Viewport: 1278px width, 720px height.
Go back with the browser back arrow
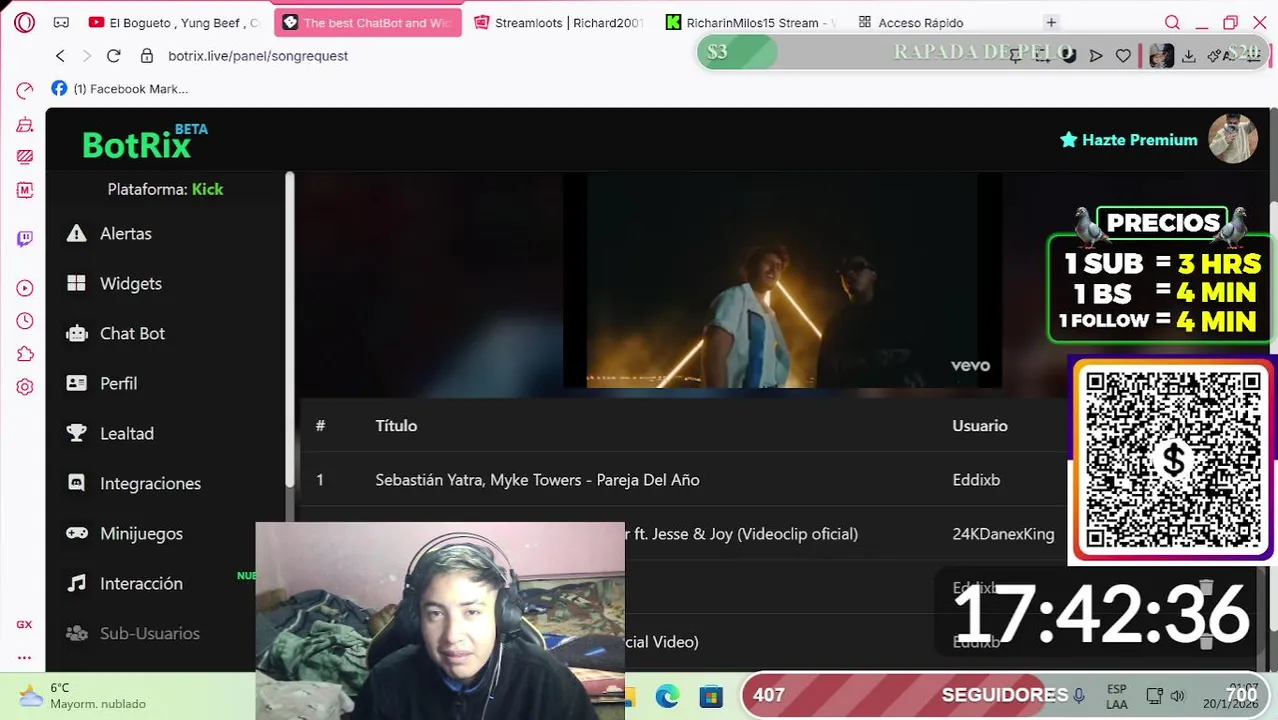click(60, 56)
